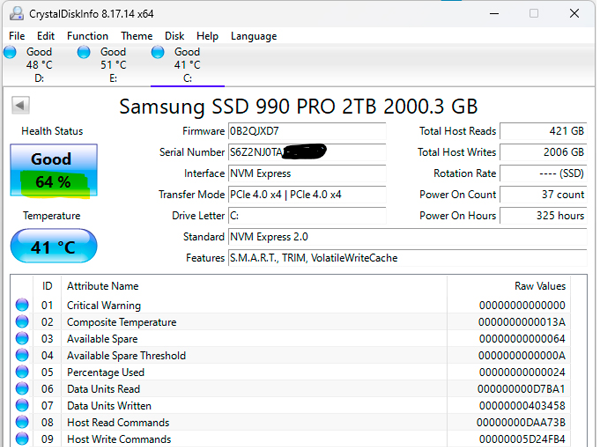Image resolution: width=600 pixels, height=447 pixels.
Task: Select the Data Units Read attribute name
Action: [104, 389]
